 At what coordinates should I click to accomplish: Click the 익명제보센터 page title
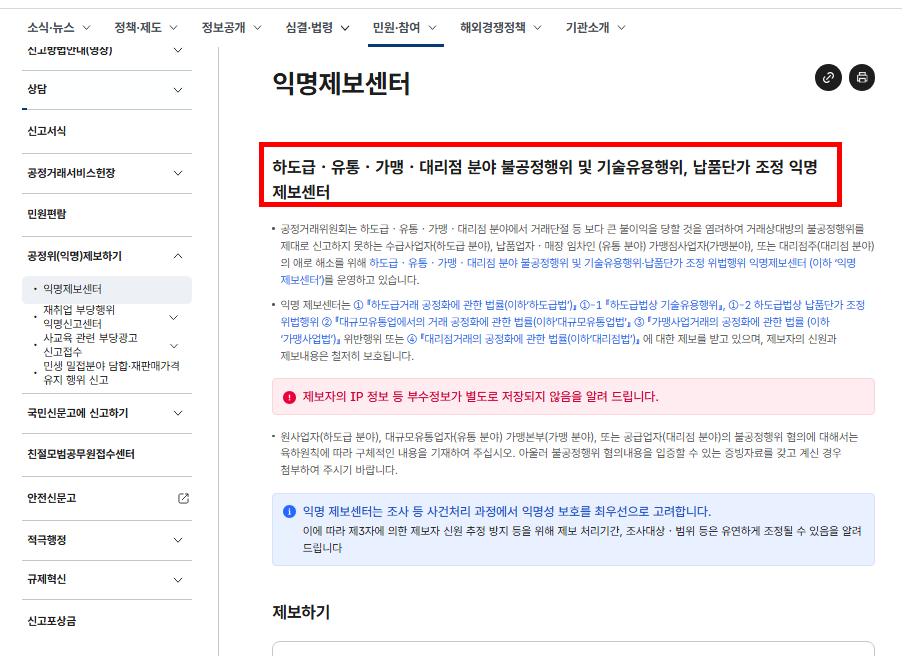point(341,83)
